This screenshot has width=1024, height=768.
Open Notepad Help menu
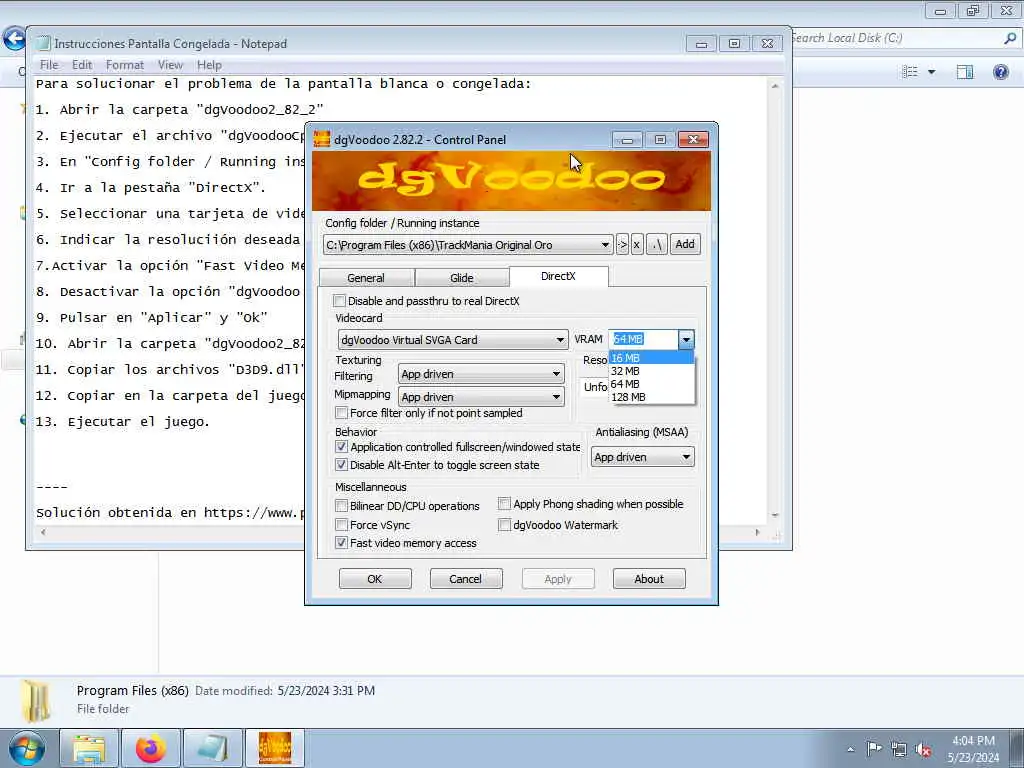(x=210, y=65)
